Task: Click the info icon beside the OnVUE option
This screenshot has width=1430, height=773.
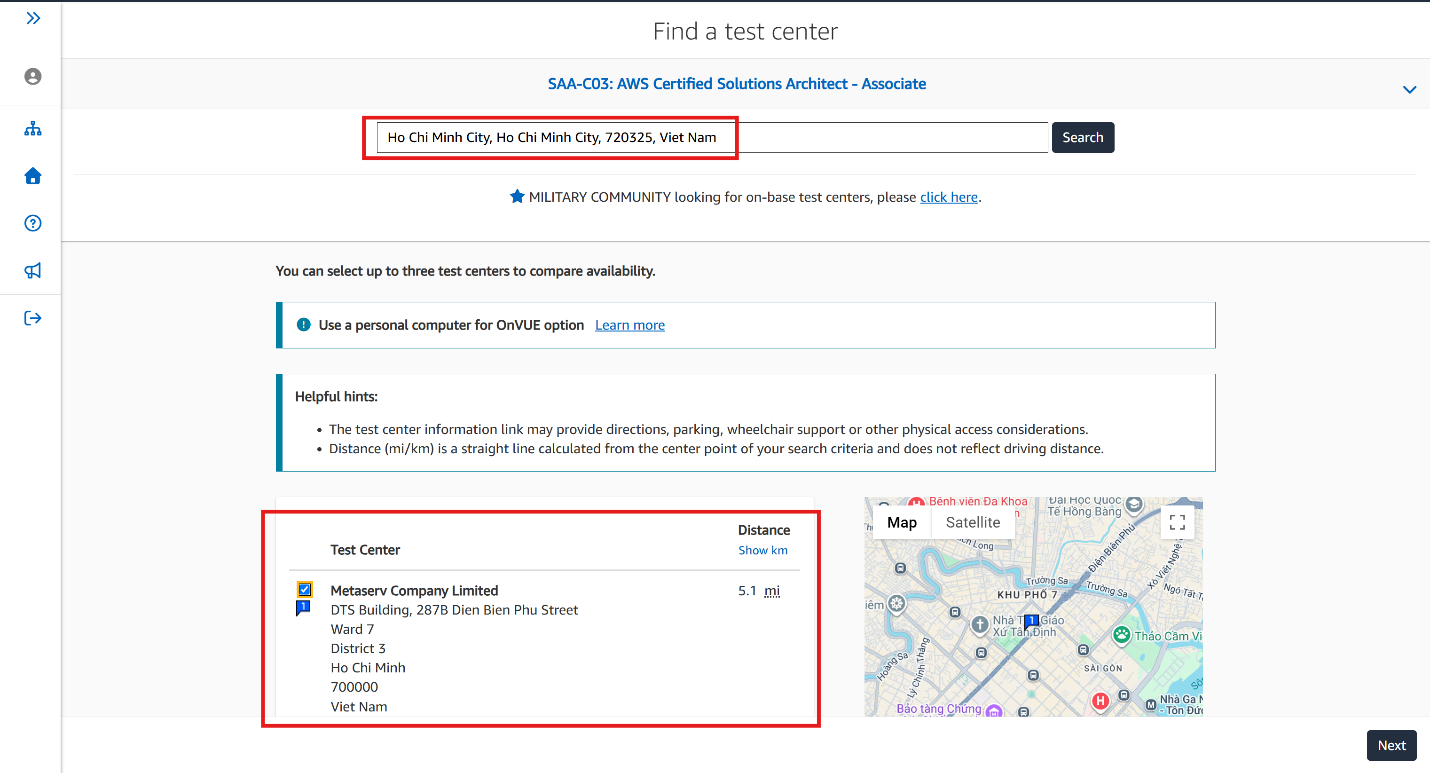Action: [304, 325]
